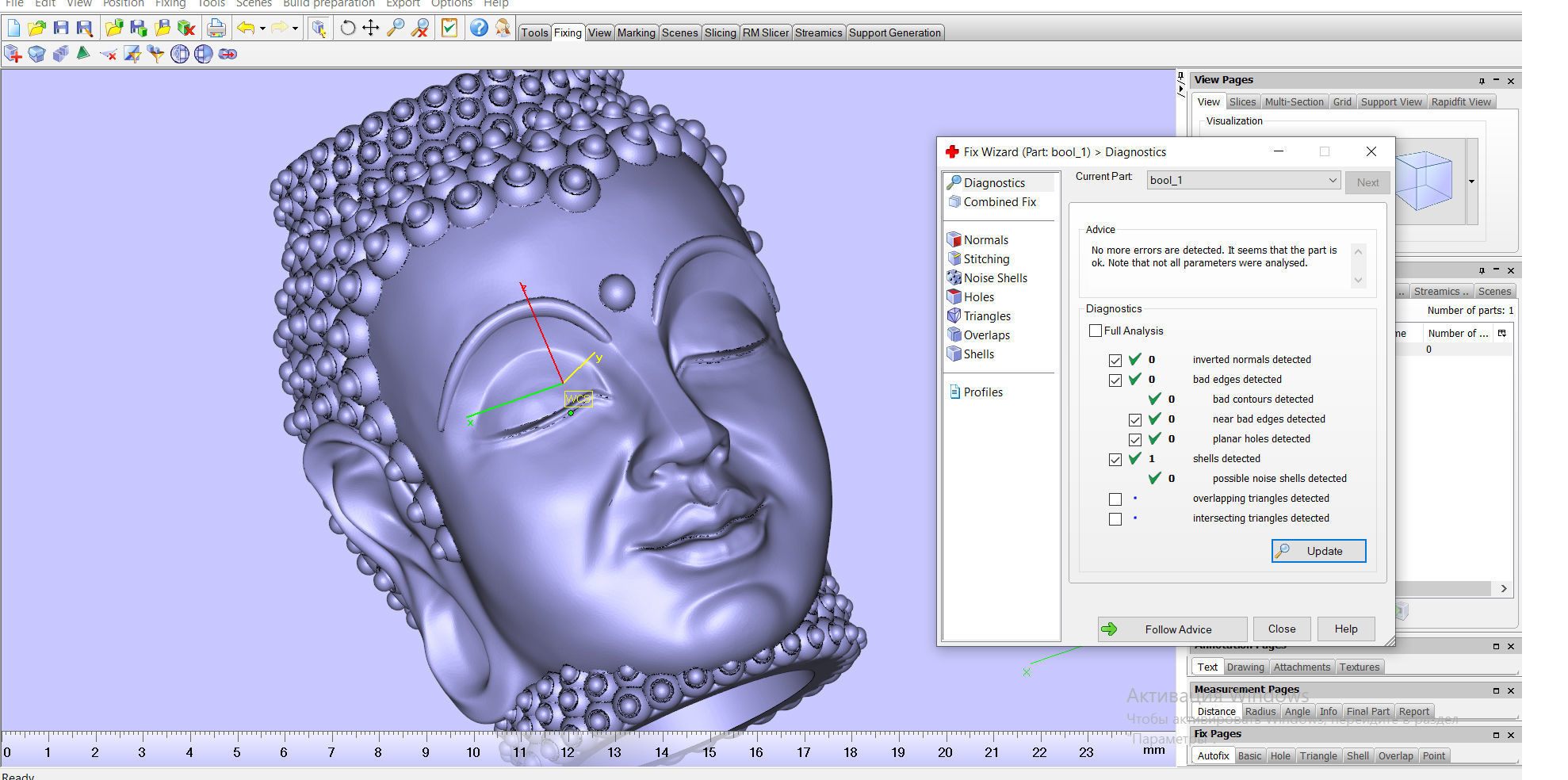1568x780 pixels.
Task: Click the Print icon
Action: click(216, 29)
